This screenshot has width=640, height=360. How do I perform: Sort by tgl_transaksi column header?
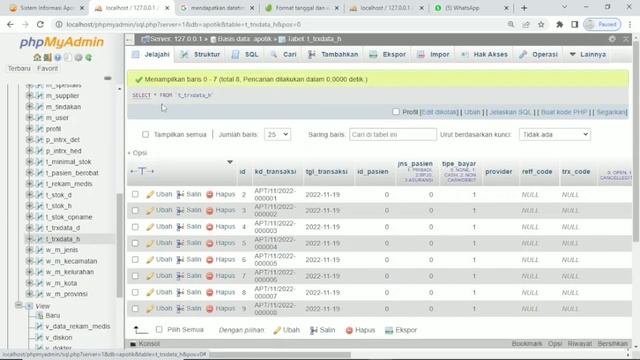327,172
